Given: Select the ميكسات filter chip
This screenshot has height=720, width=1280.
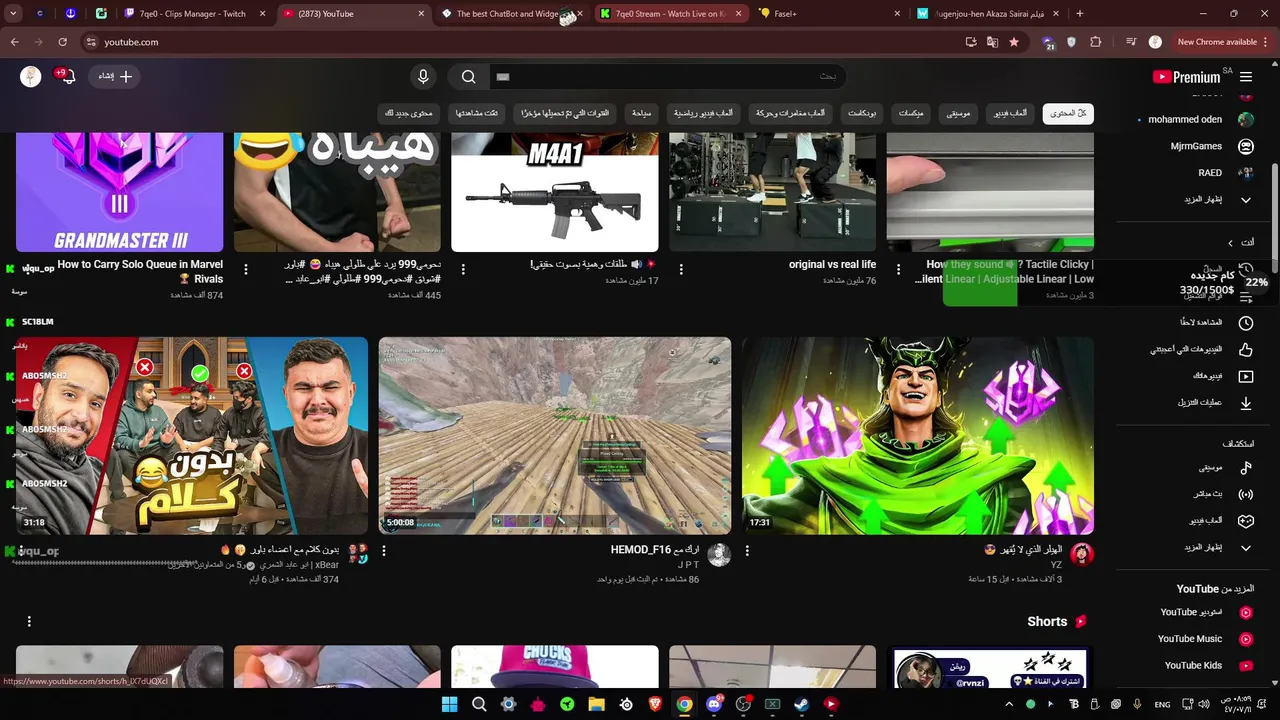Looking at the screenshot, I should tap(911, 113).
